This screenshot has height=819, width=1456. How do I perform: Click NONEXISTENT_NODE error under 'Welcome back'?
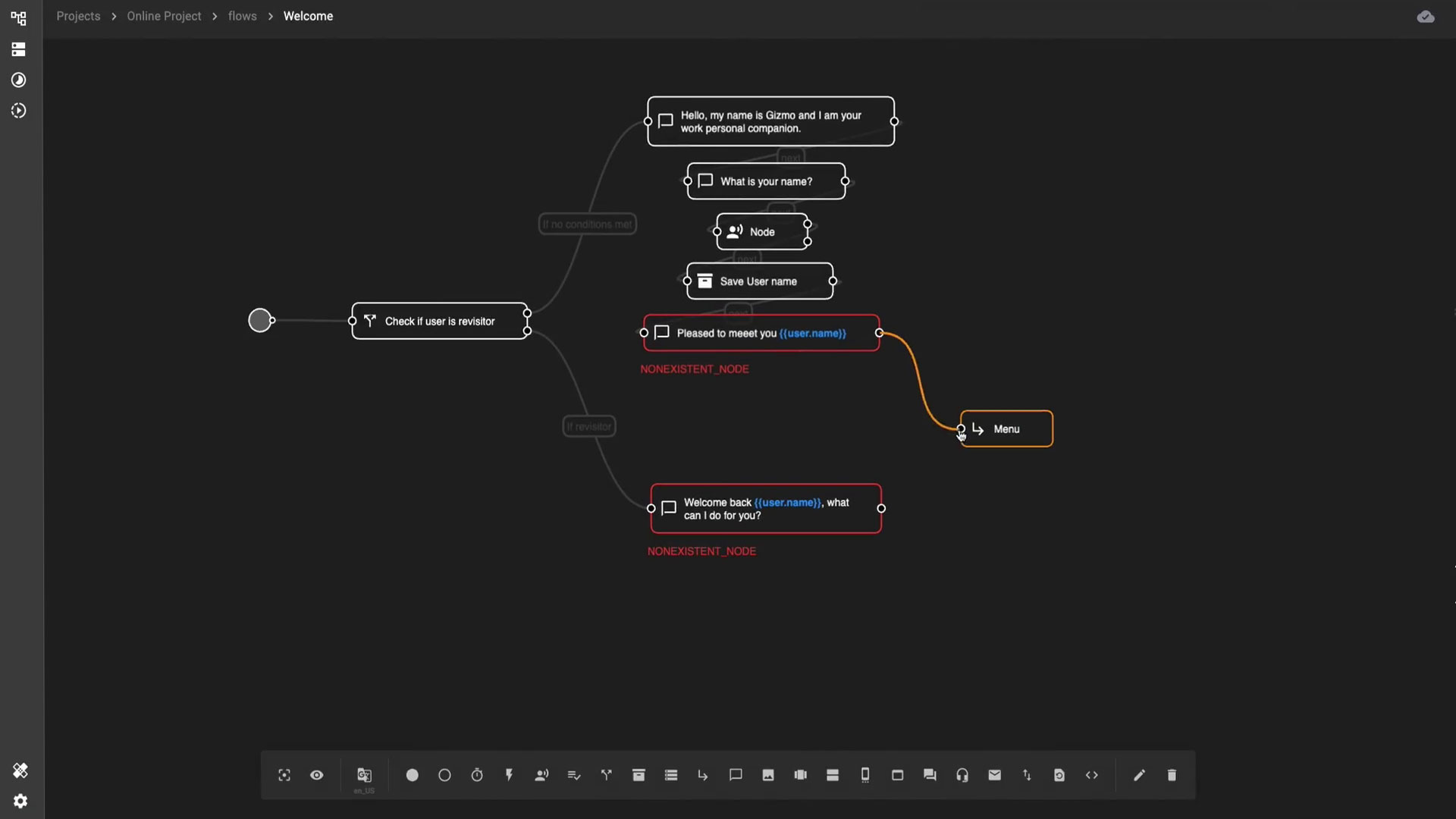coord(701,551)
